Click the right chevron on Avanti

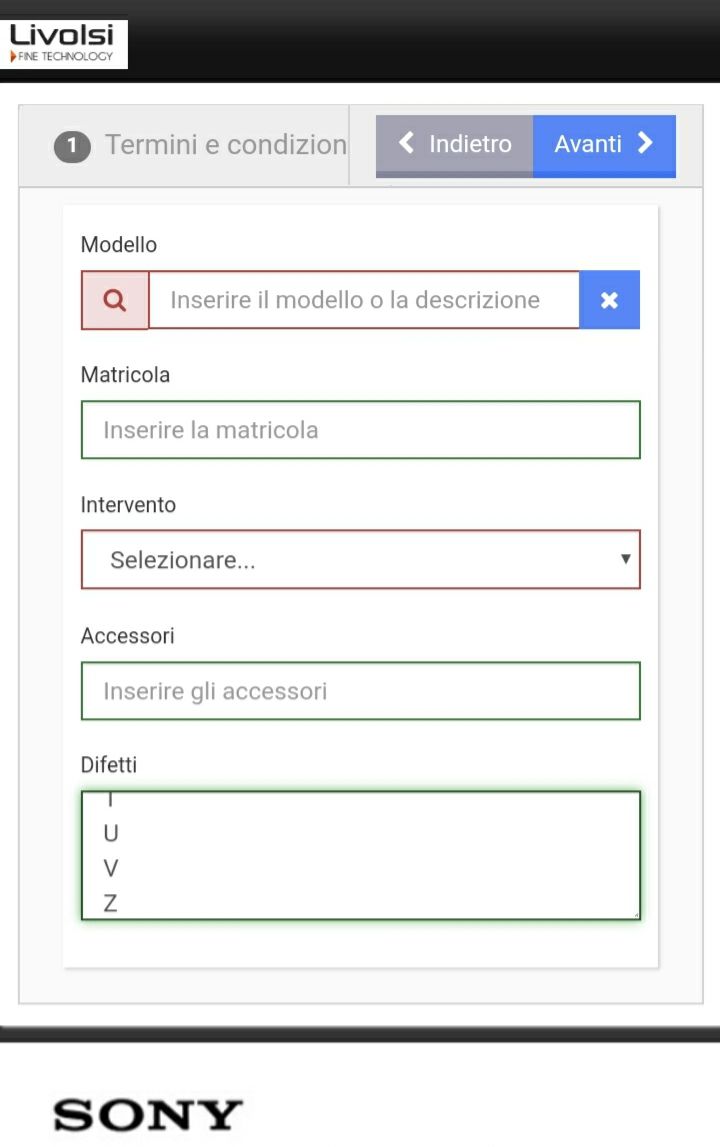click(x=646, y=143)
